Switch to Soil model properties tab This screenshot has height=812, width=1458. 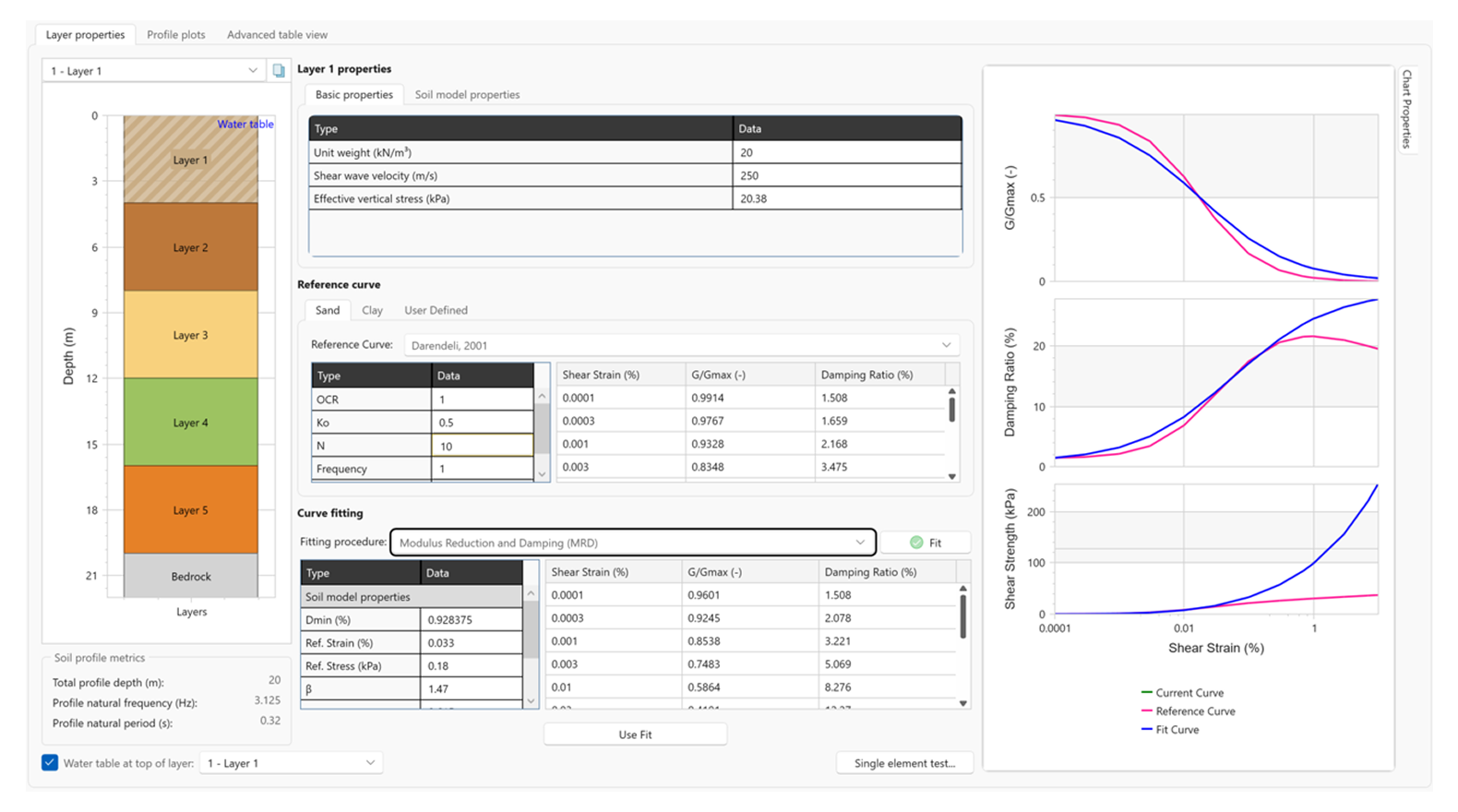467,95
